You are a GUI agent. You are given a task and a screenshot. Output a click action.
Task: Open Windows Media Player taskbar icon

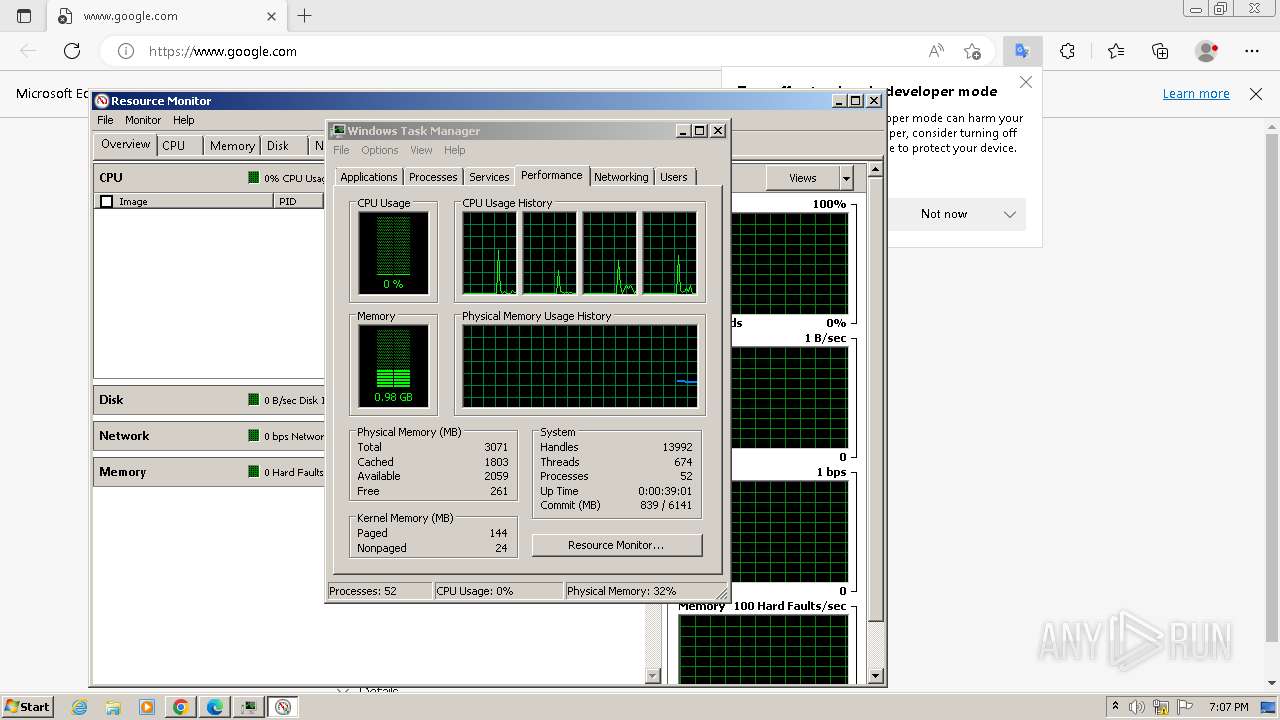click(x=147, y=707)
